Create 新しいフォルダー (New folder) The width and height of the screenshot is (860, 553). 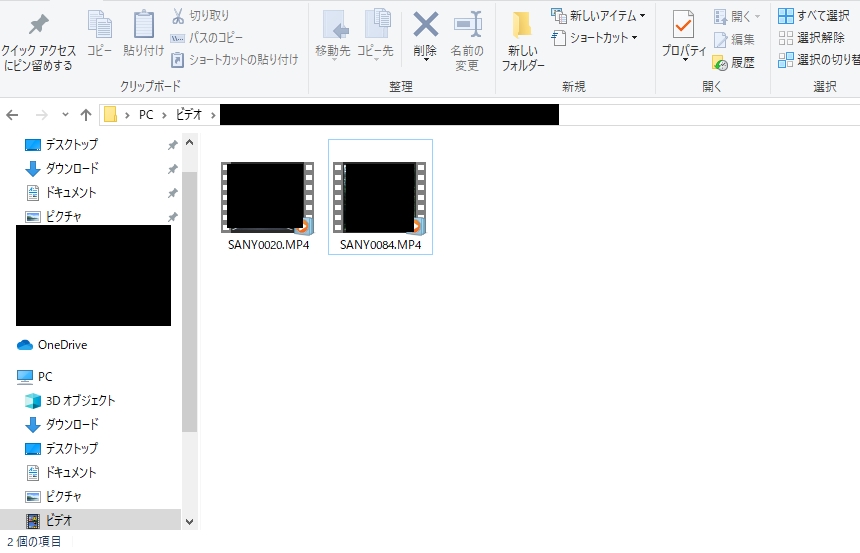[x=523, y=41]
